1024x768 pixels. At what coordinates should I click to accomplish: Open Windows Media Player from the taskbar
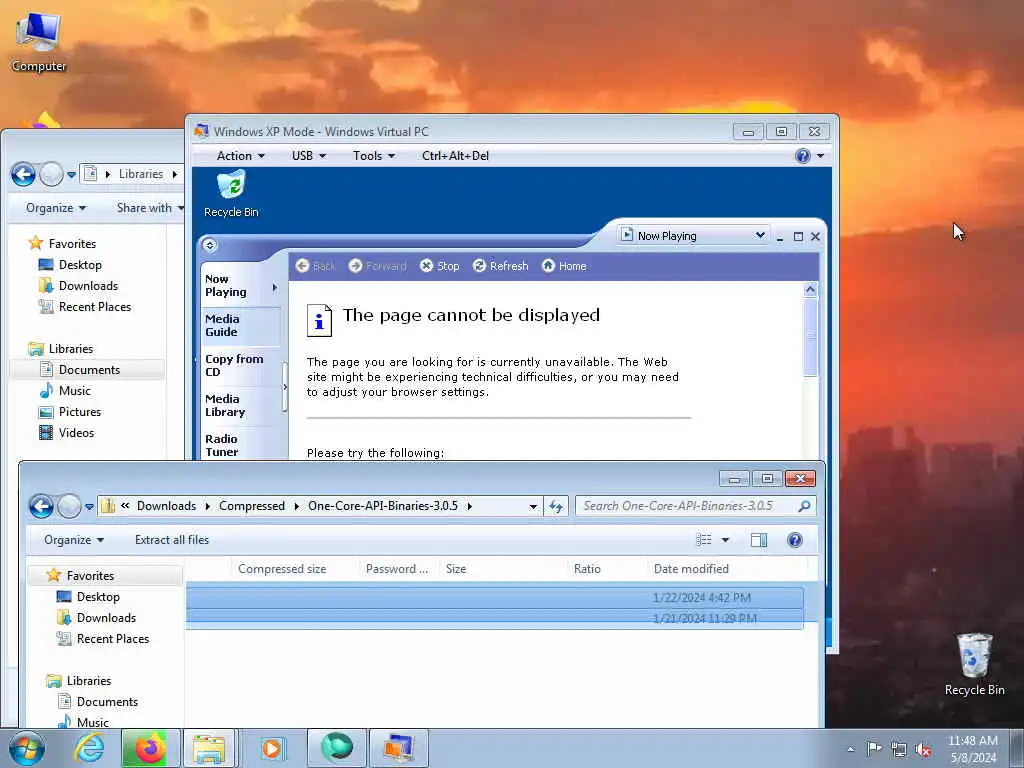pyautogui.click(x=272, y=748)
